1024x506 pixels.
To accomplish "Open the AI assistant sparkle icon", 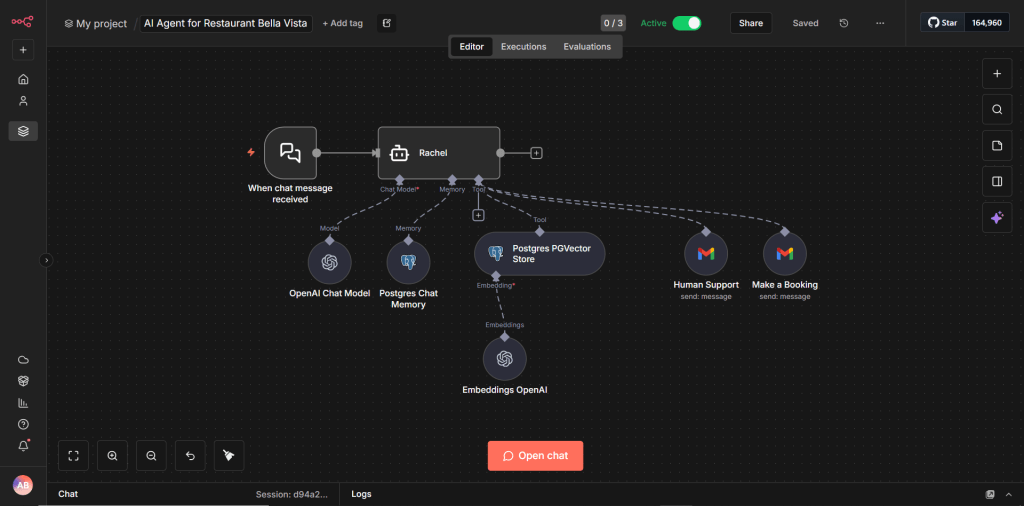I will coord(996,218).
